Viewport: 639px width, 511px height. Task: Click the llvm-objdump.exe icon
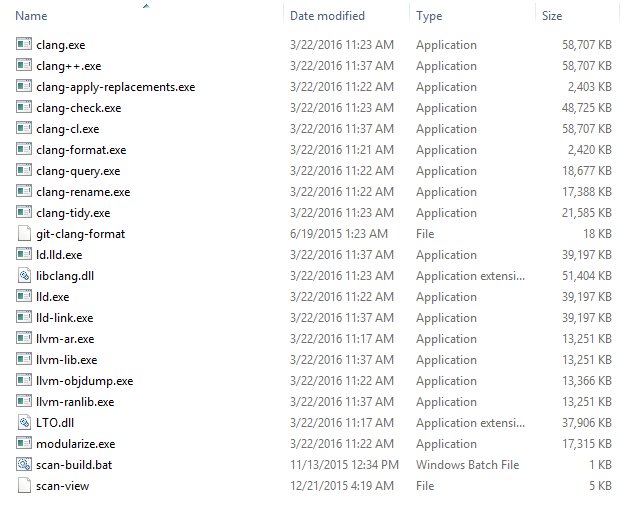click(24, 380)
